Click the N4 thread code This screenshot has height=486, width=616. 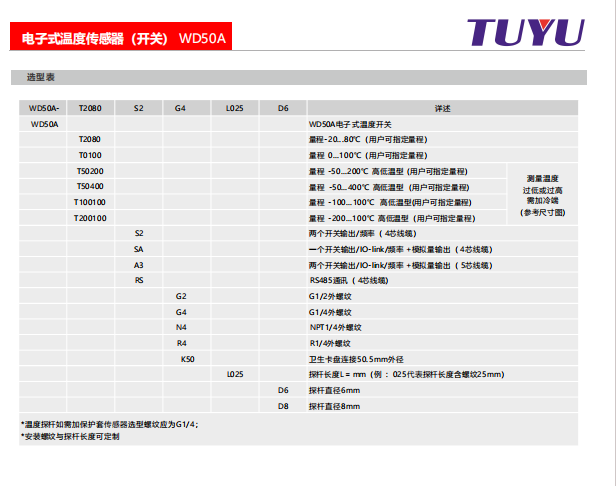click(181, 327)
